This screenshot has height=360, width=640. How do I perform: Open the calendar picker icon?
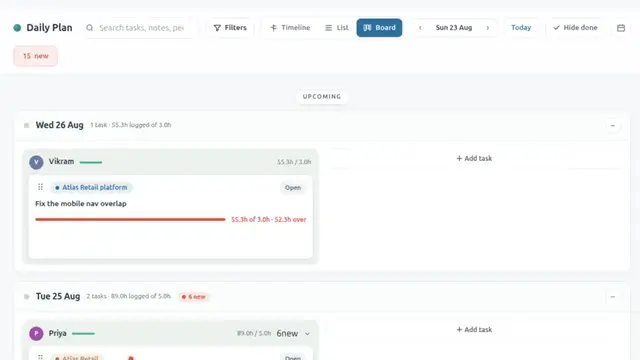621,28
